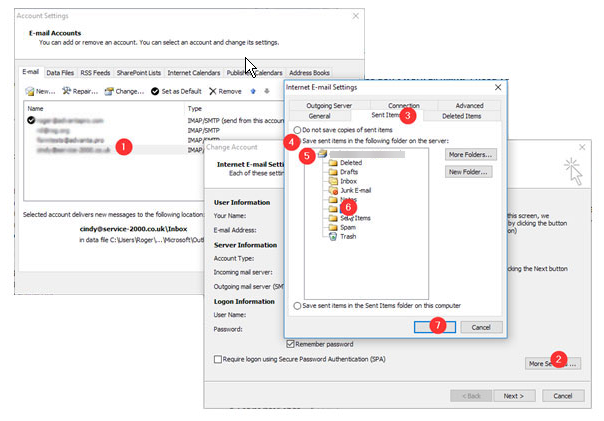Click the More Folders button
The image size is (604, 421).
click(470, 154)
